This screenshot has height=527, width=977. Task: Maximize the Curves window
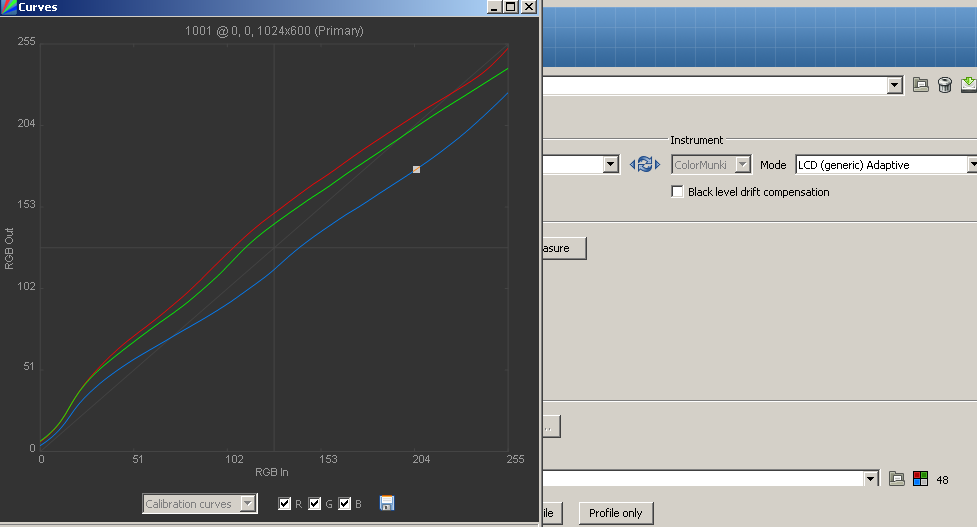click(510, 7)
